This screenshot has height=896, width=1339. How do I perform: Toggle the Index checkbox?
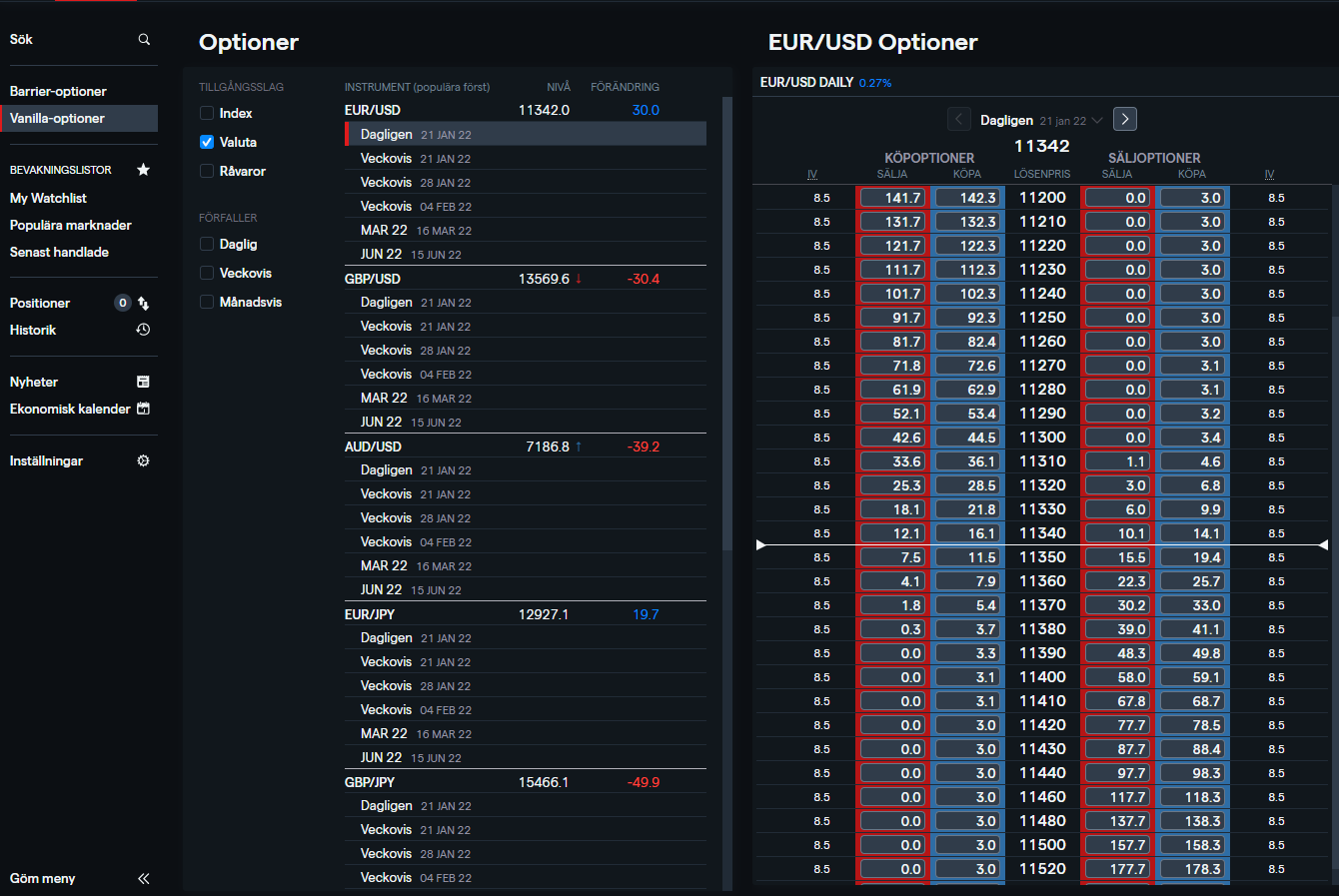(207, 113)
